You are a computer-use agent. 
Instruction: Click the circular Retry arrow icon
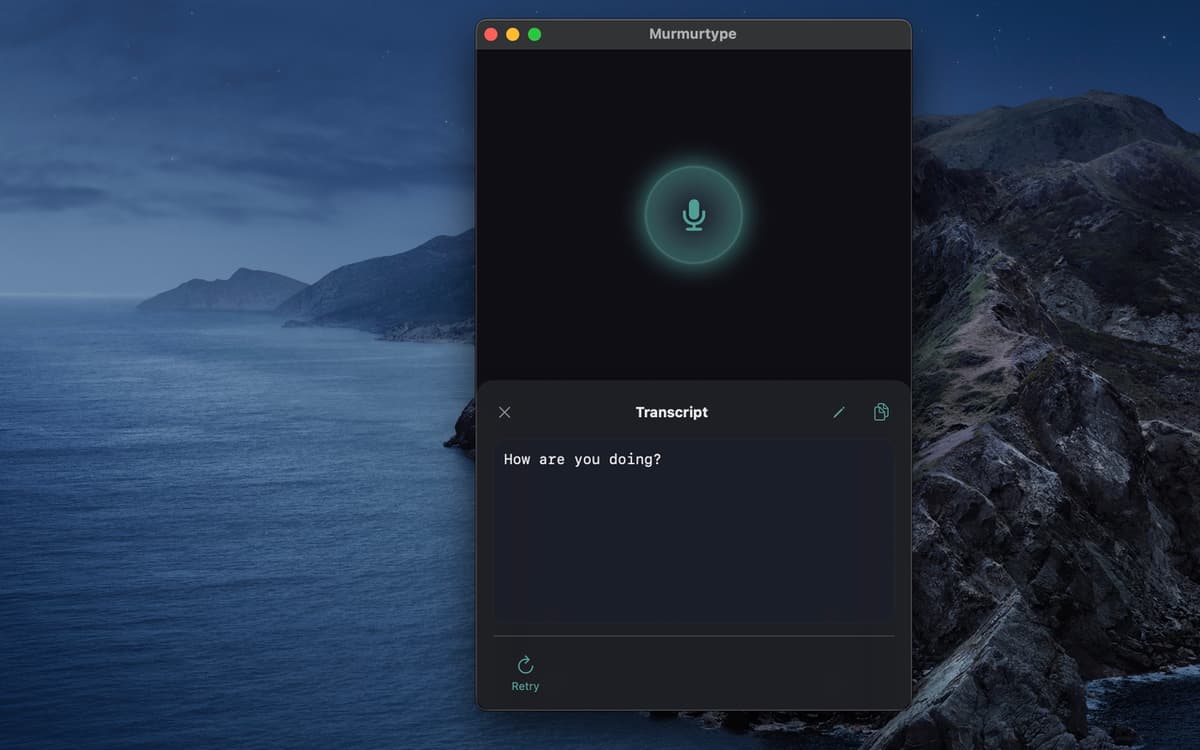pos(525,665)
